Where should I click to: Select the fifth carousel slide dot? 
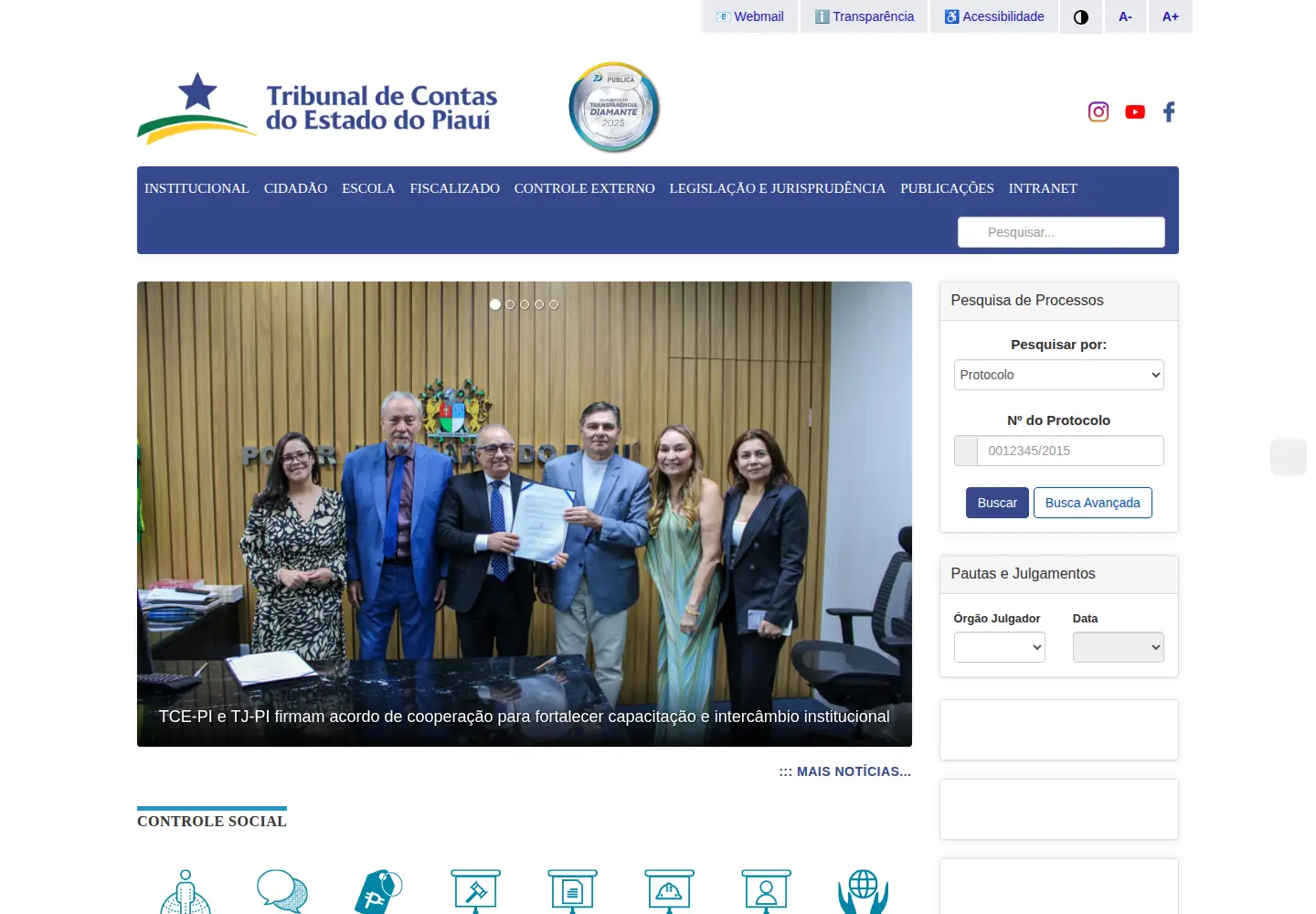tap(554, 304)
